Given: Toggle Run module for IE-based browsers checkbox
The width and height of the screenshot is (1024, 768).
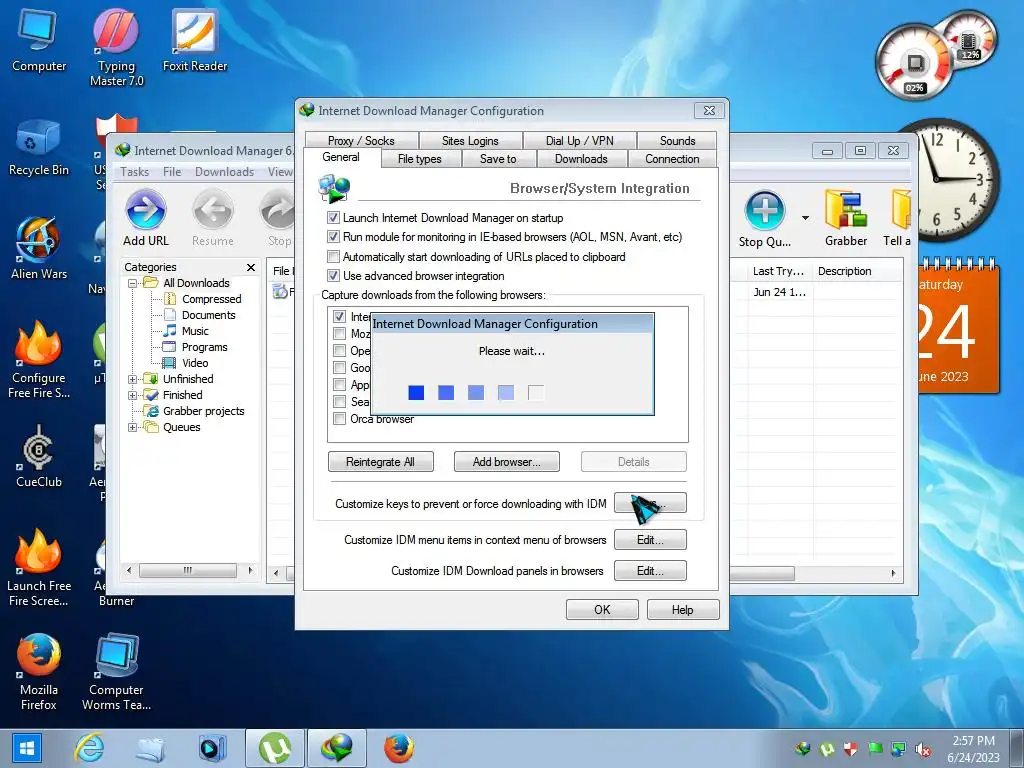Looking at the screenshot, I should [333, 236].
